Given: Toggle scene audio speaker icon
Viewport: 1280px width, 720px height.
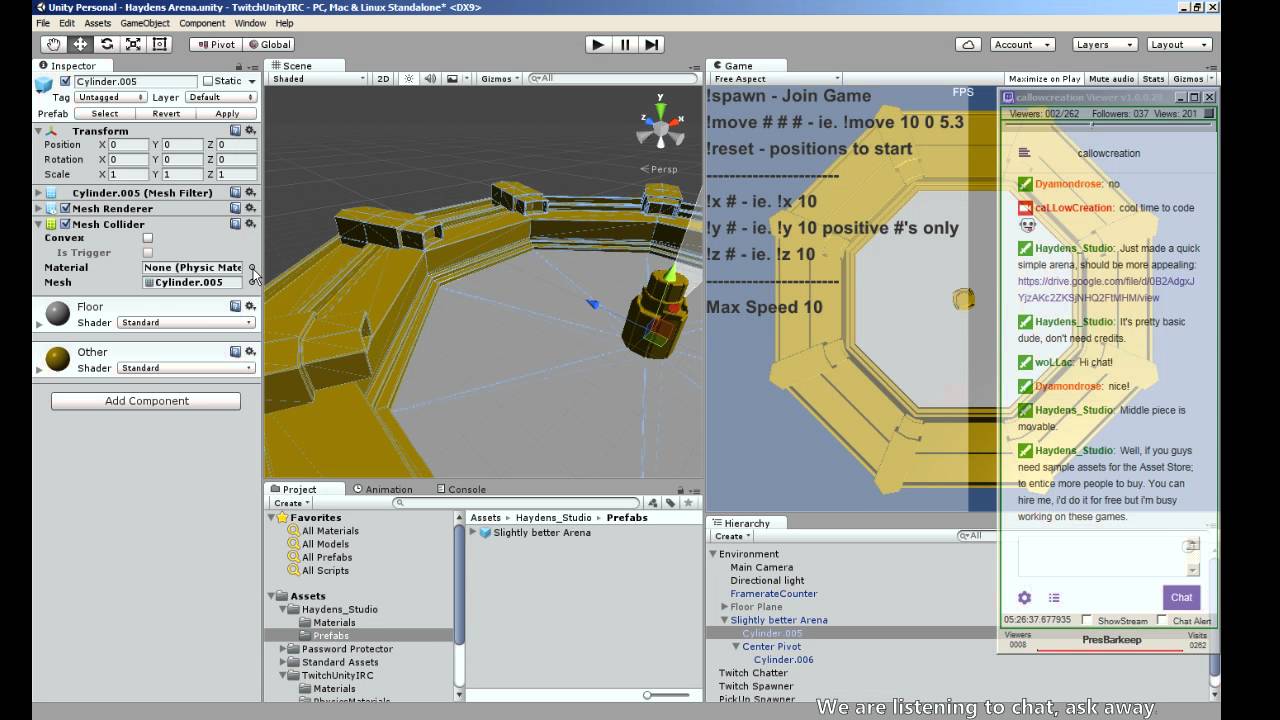Looking at the screenshot, I should tap(430, 78).
